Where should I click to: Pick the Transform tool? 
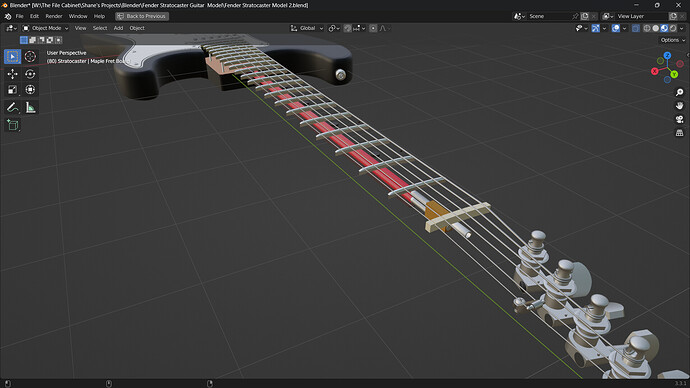pyautogui.click(x=30, y=90)
